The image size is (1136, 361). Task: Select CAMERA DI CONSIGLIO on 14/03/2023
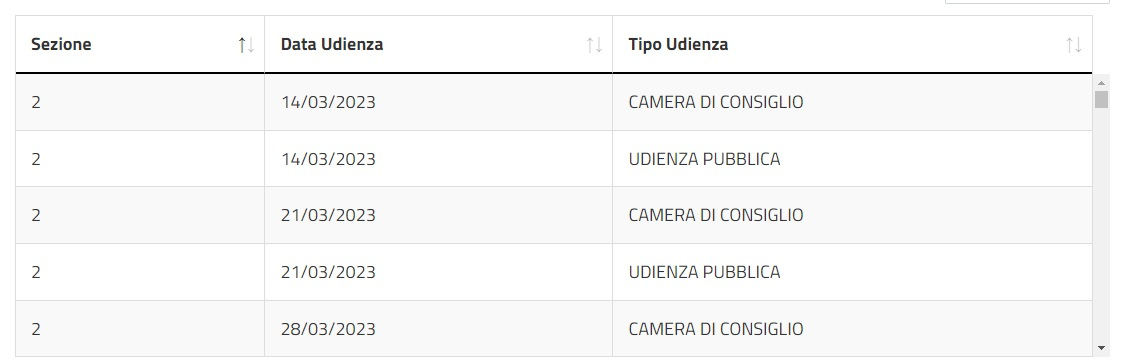[x=716, y=102]
